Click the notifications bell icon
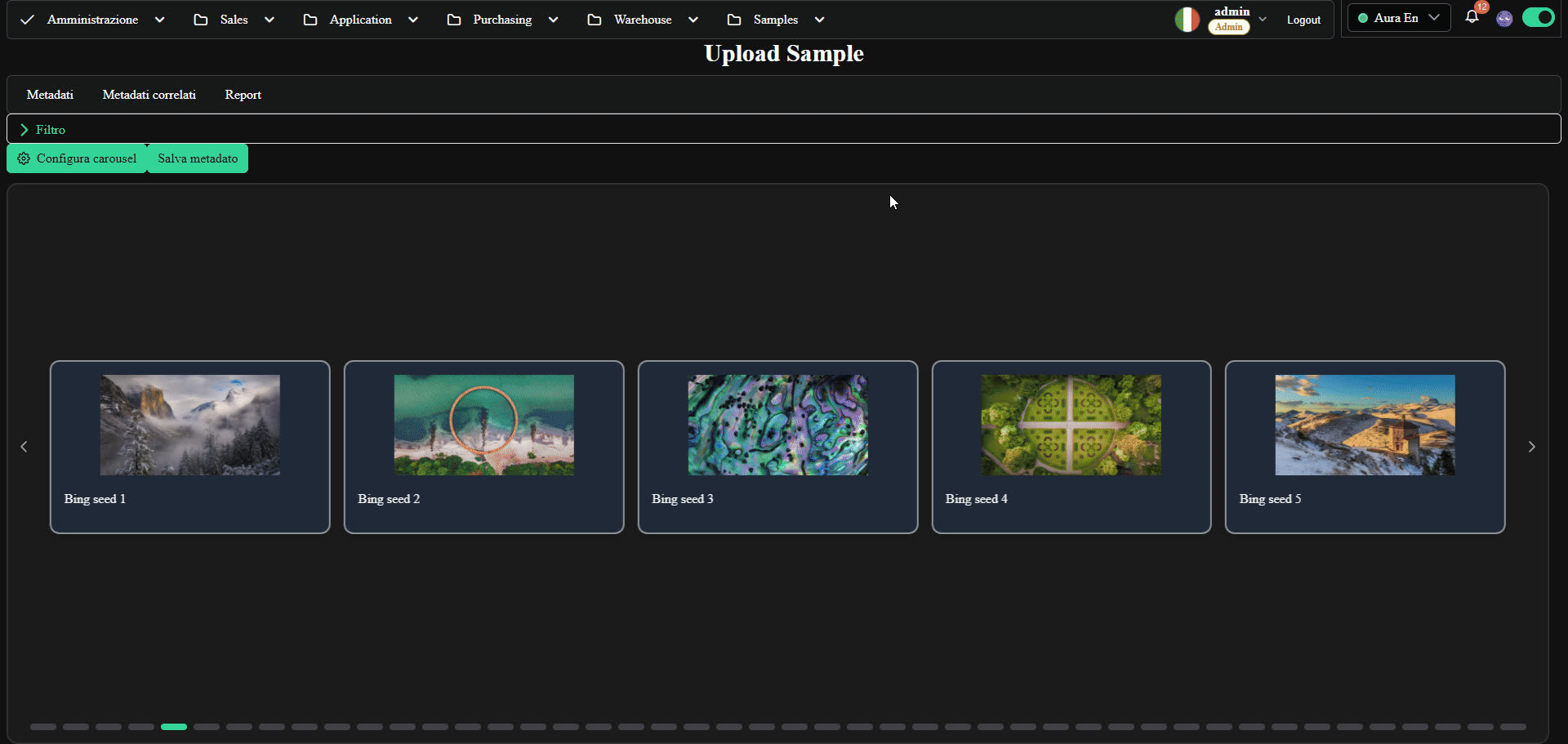 (x=1472, y=17)
